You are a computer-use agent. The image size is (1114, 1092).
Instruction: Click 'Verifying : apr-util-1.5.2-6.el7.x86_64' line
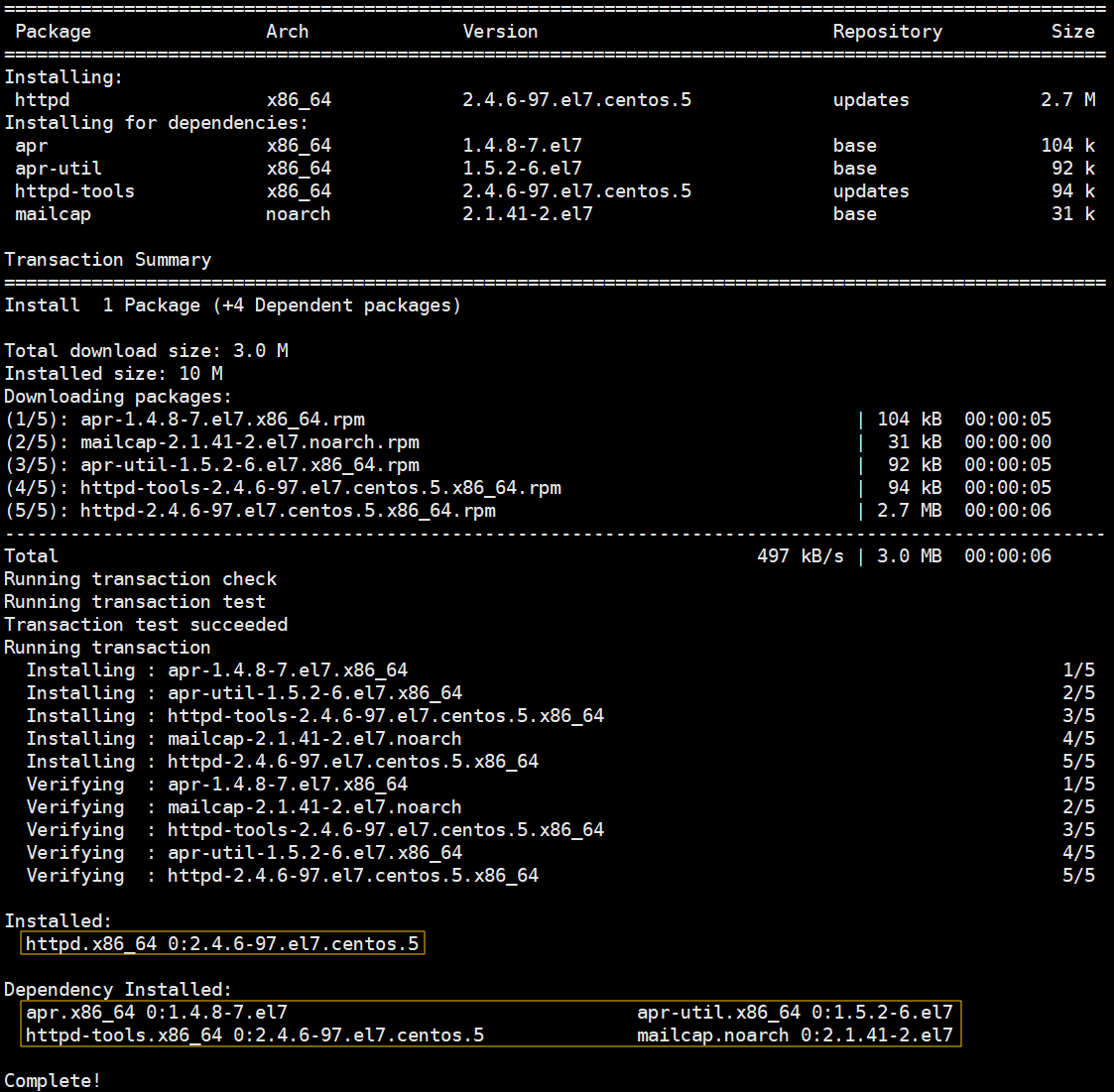pos(244,852)
